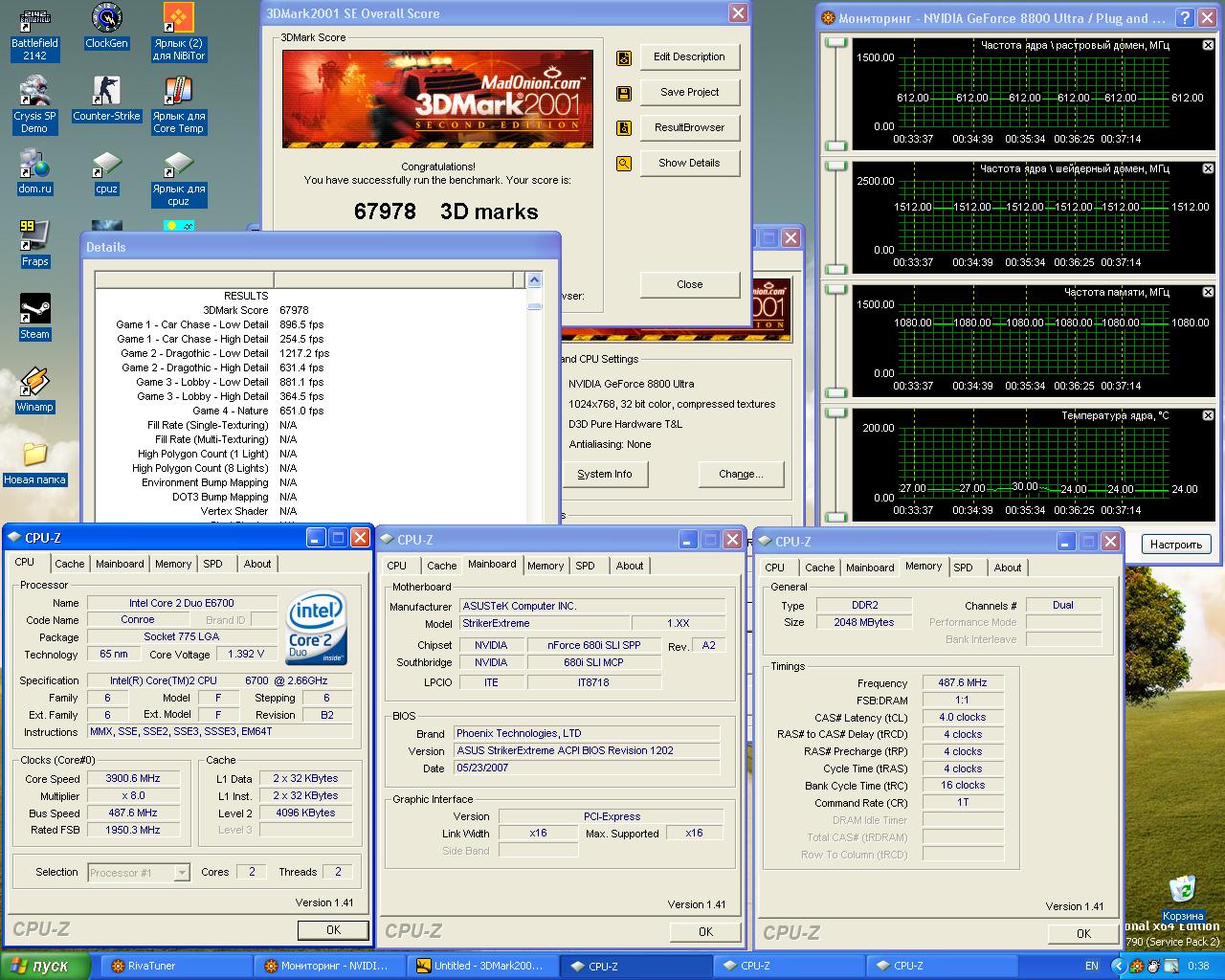Click Show Details in 3DMark score window
1225x980 pixels.
(x=689, y=164)
